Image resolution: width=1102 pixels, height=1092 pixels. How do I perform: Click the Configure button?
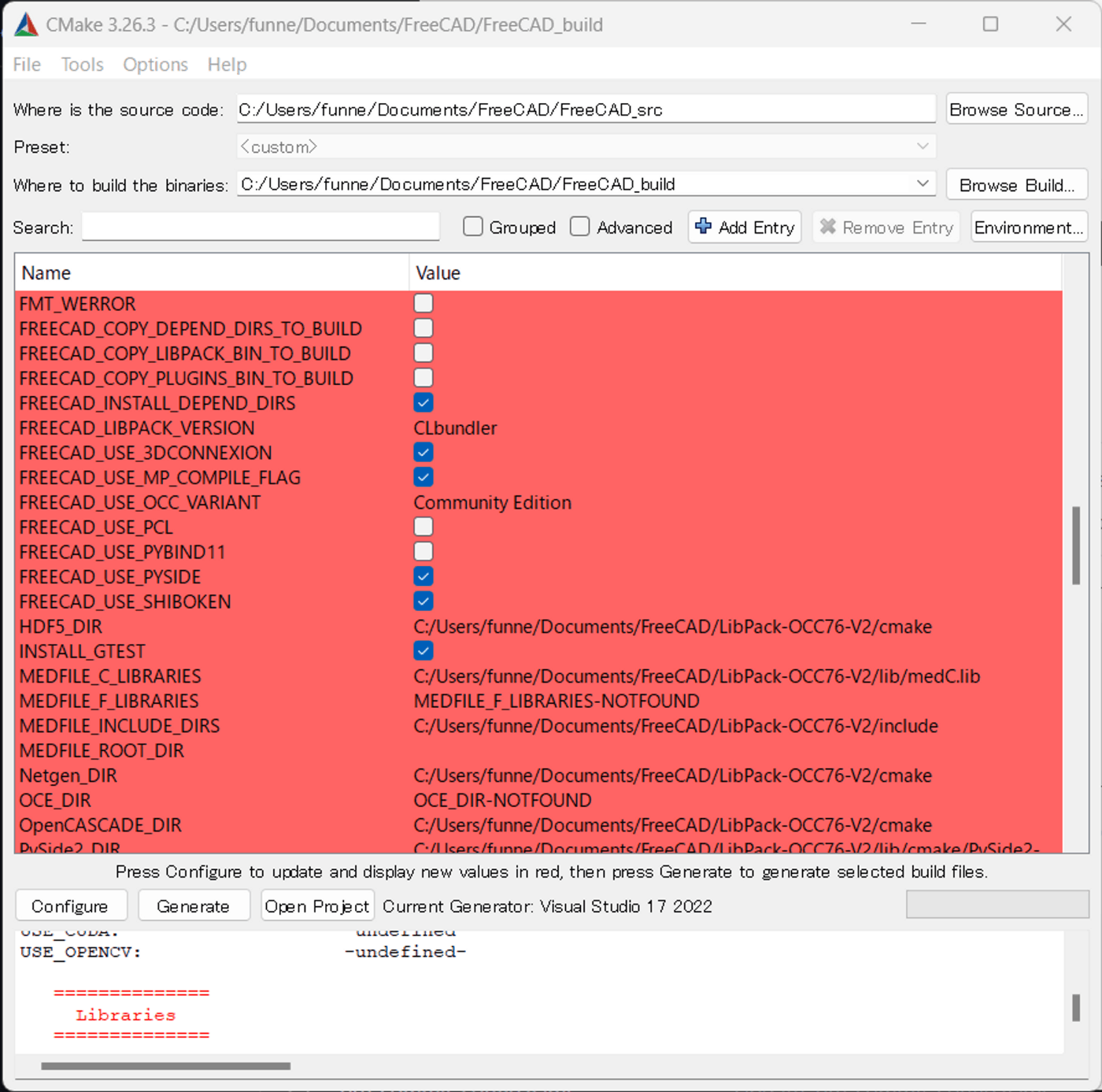click(x=71, y=905)
